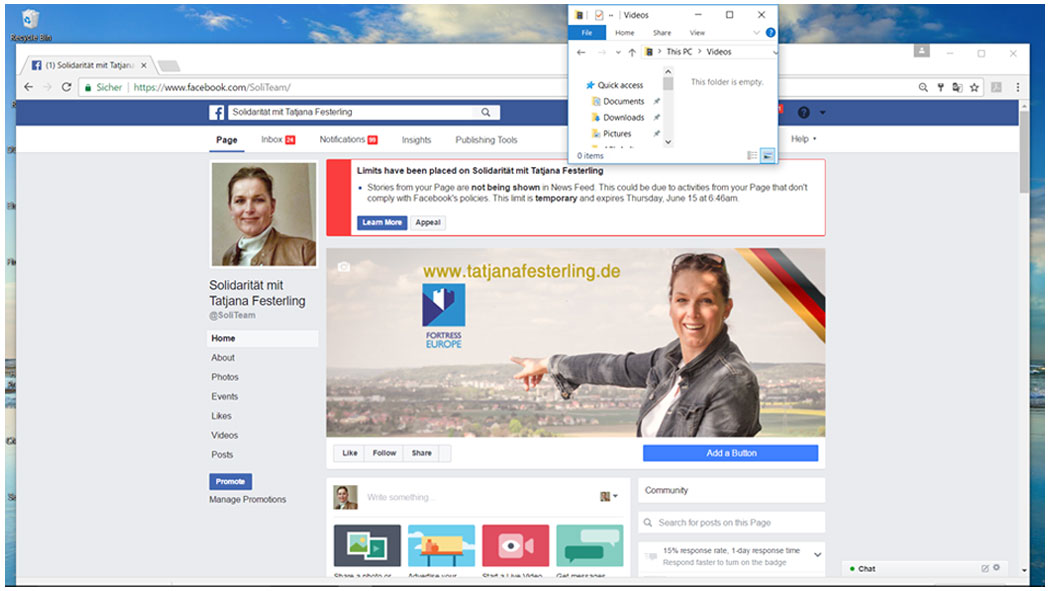Go back using the Chrome back arrow

(28, 87)
